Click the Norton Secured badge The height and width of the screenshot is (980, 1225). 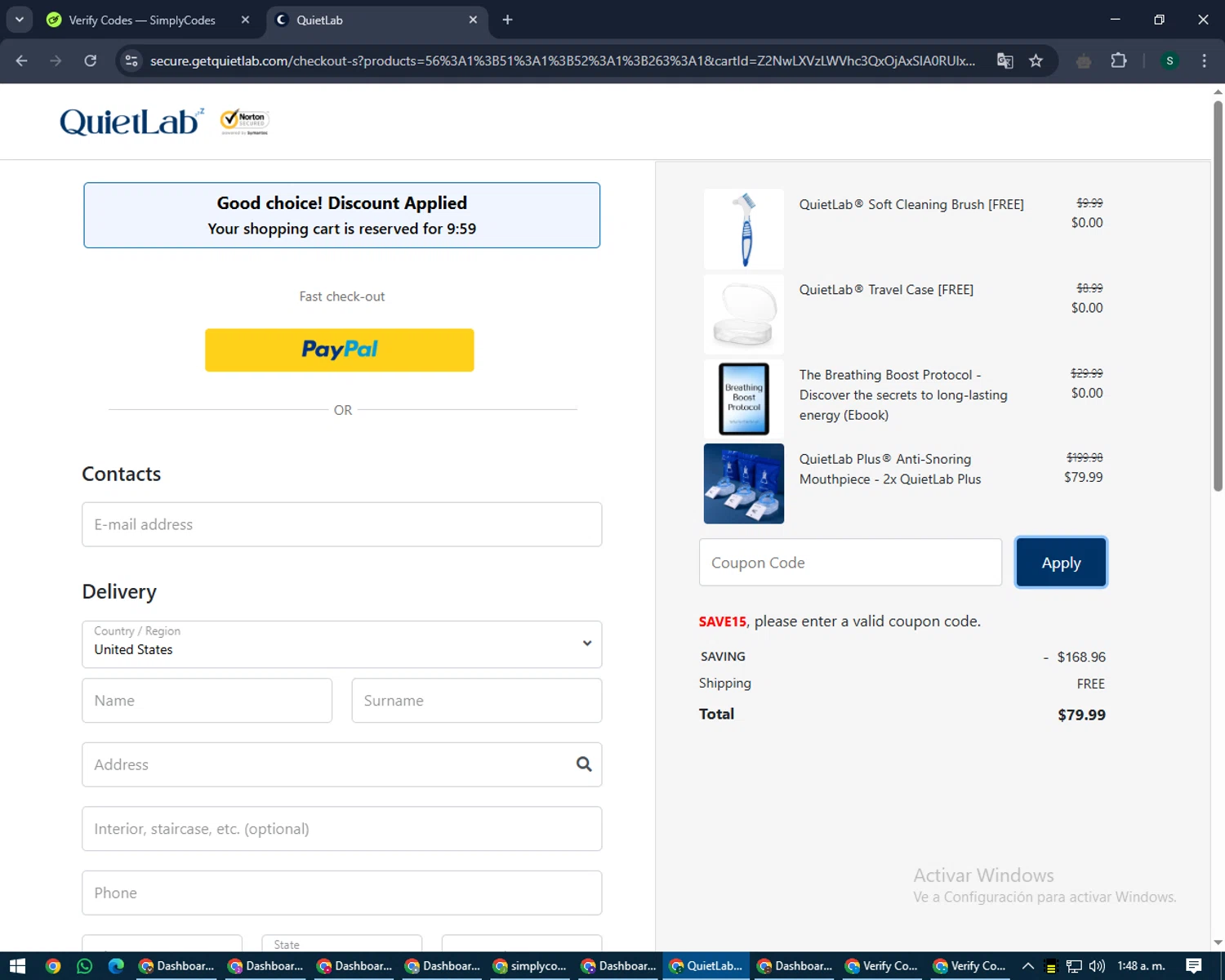[x=244, y=122]
